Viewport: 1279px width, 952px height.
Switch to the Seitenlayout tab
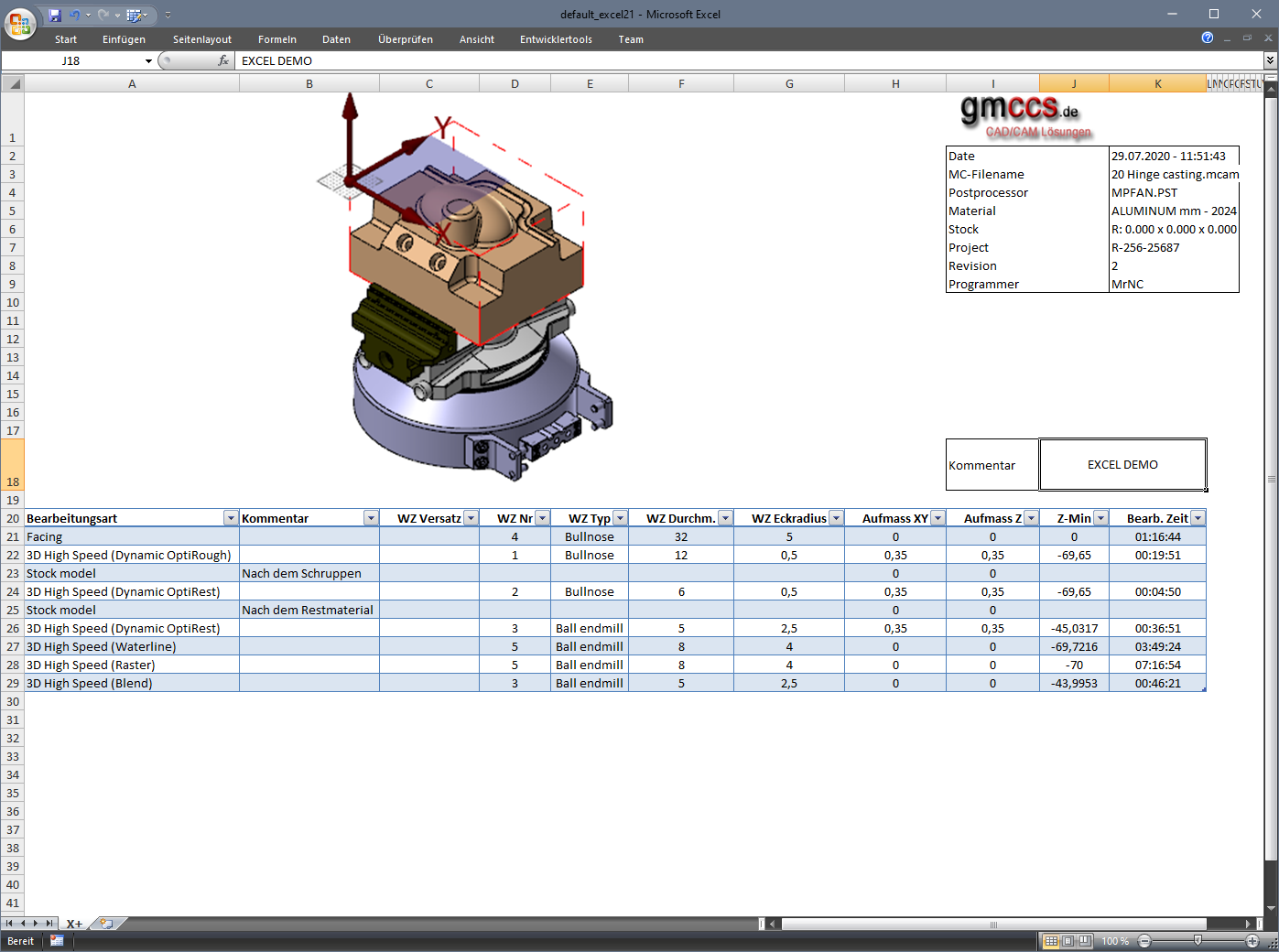(202, 39)
